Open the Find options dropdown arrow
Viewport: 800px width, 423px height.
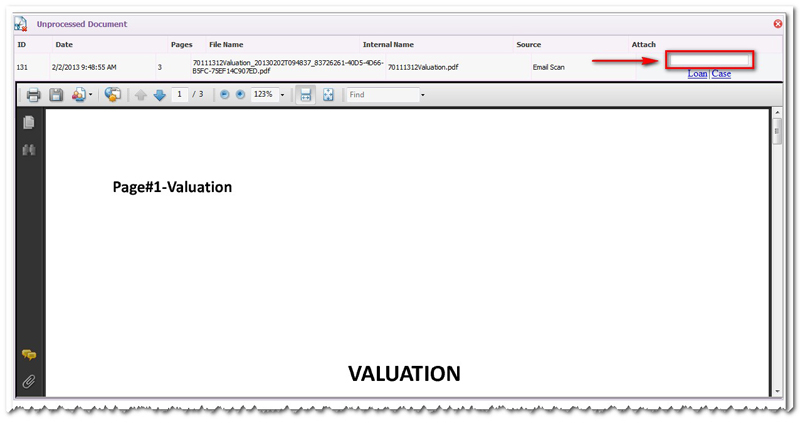click(x=422, y=95)
